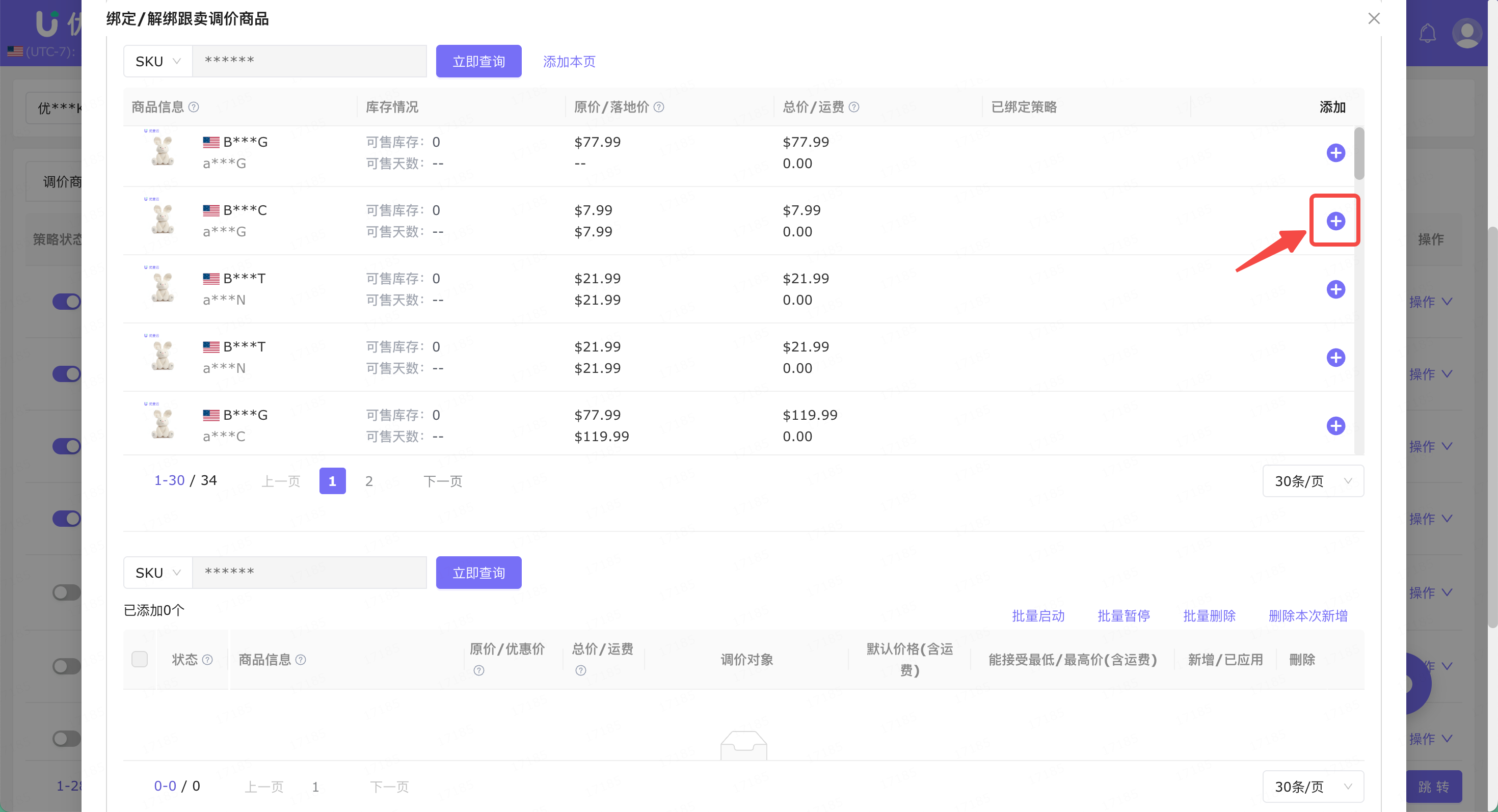The height and width of the screenshot is (812, 1498).
Task: Add the B***G $119.99 product row
Action: click(1335, 425)
